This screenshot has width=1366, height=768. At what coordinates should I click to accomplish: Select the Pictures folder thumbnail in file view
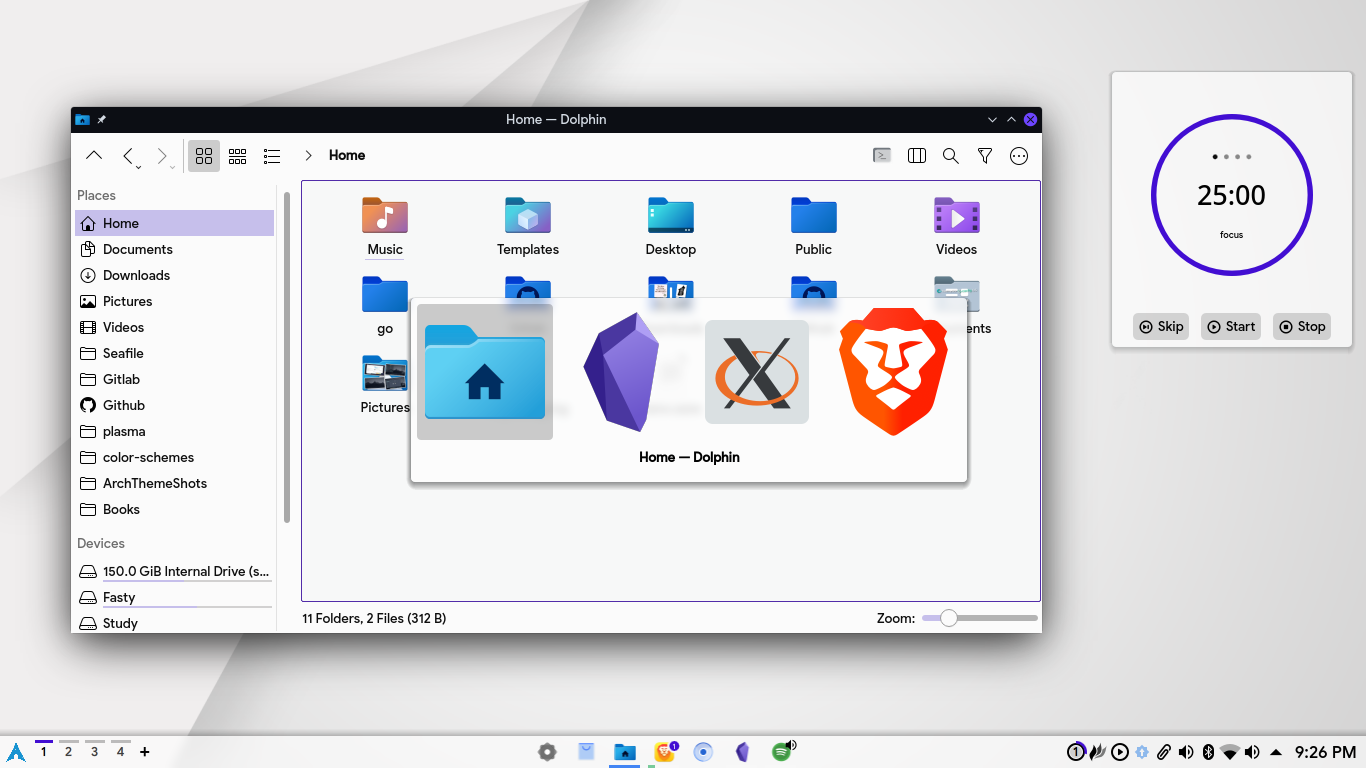[385, 373]
